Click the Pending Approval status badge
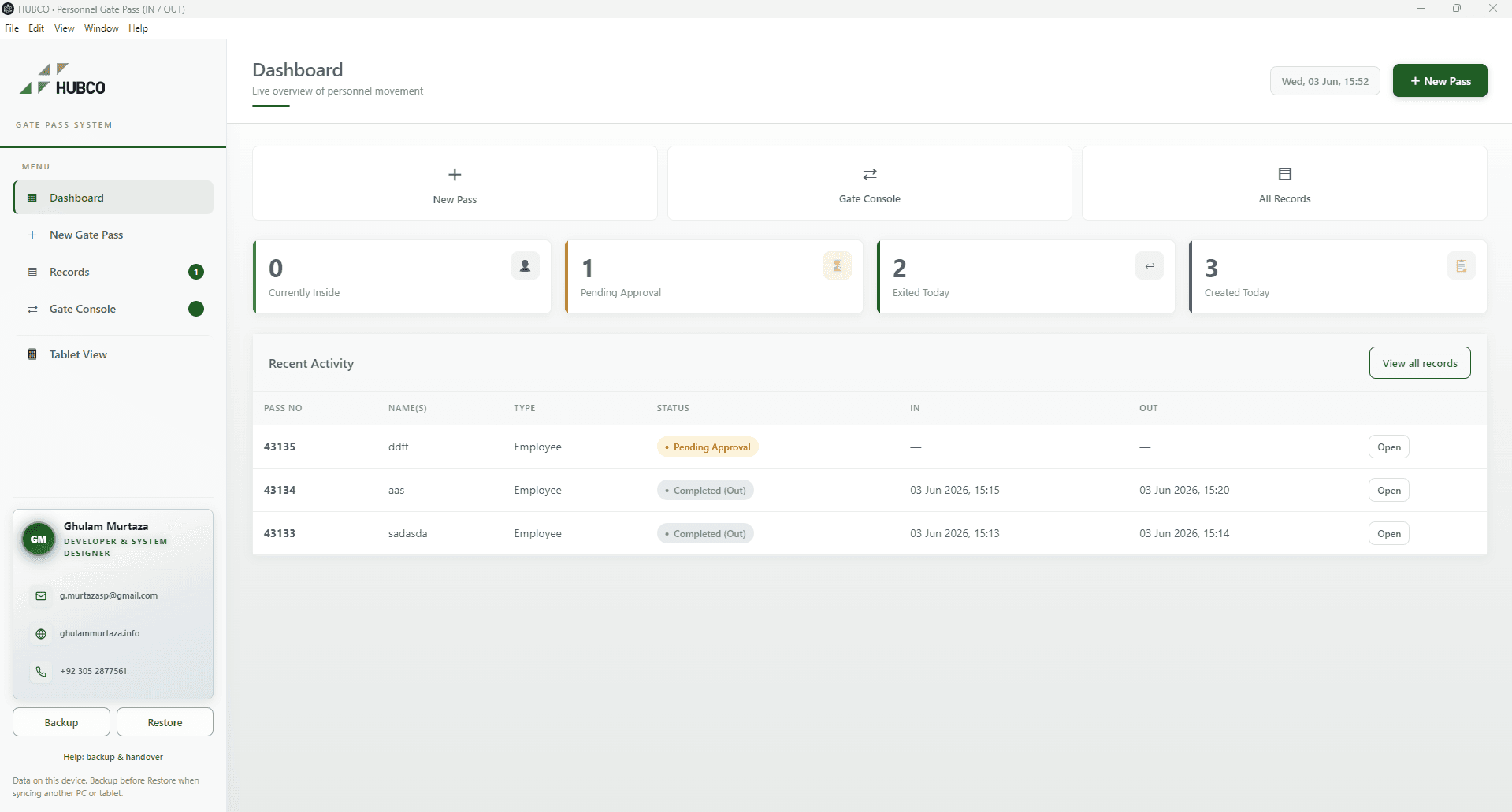The image size is (1512, 812). click(708, 447)
